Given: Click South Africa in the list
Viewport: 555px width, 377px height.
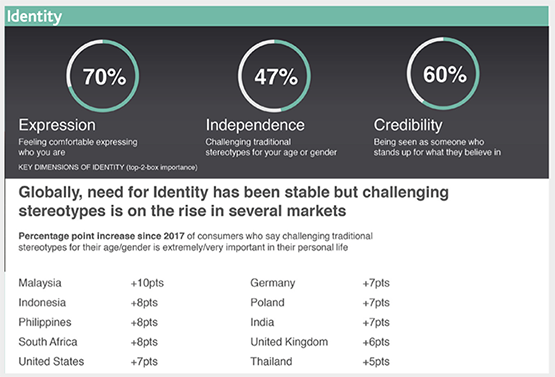Looking at the screenshot, I should (x=48, y=342).
